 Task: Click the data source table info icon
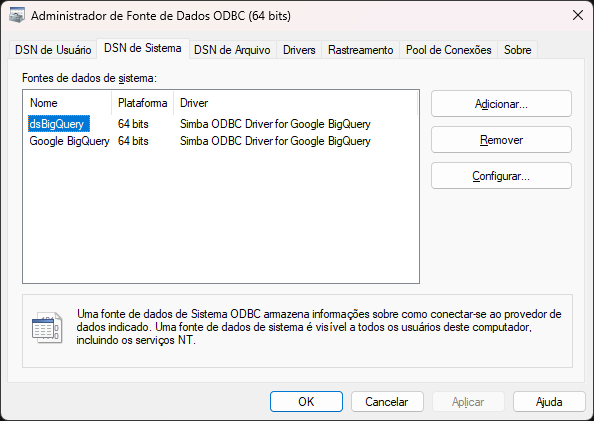(x=47, y=327)
